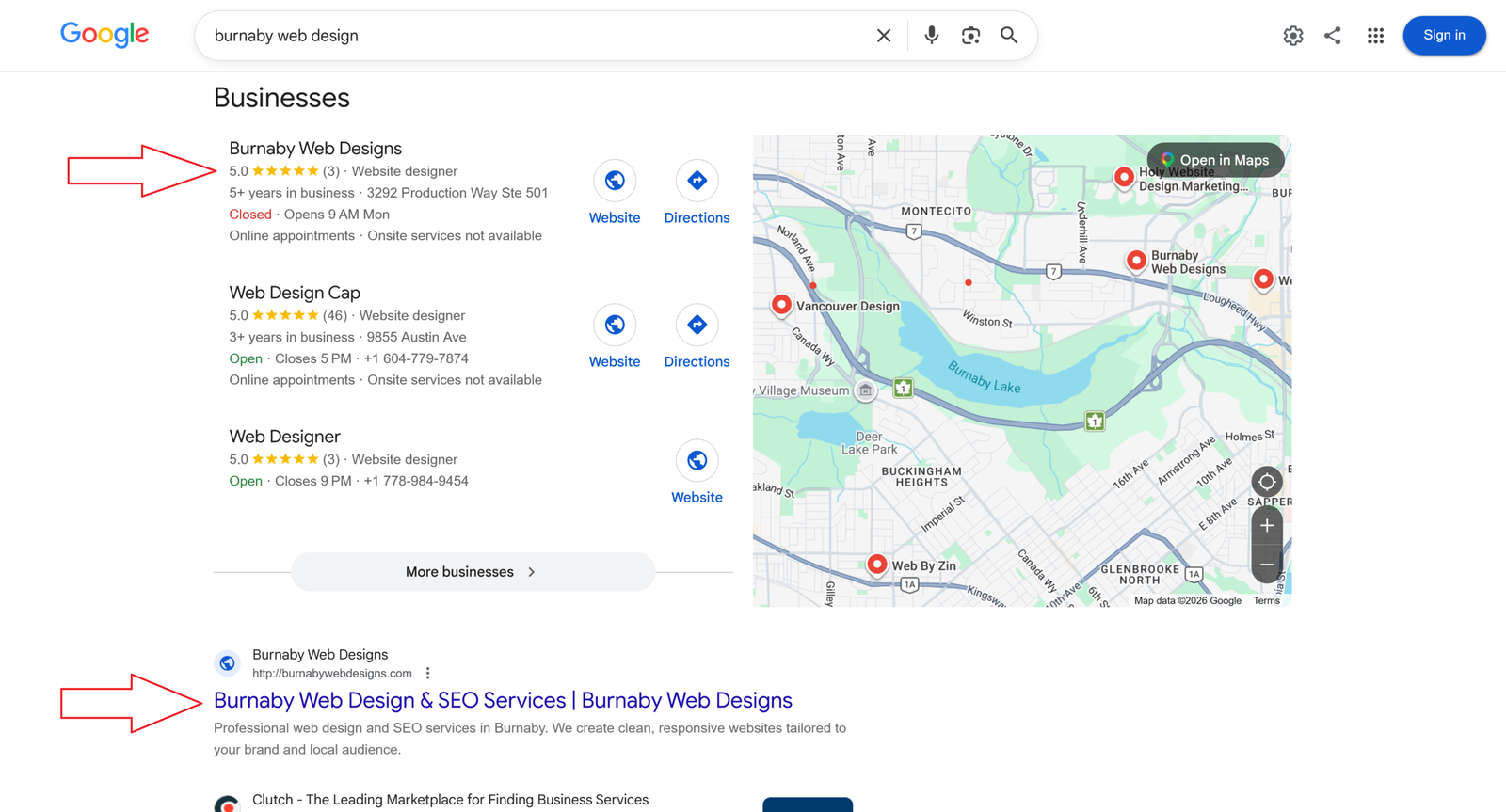This screenshot has width=1506, height=812.
Task: Click the magnifying glass search icon
Action: [x=1009, y=36]
